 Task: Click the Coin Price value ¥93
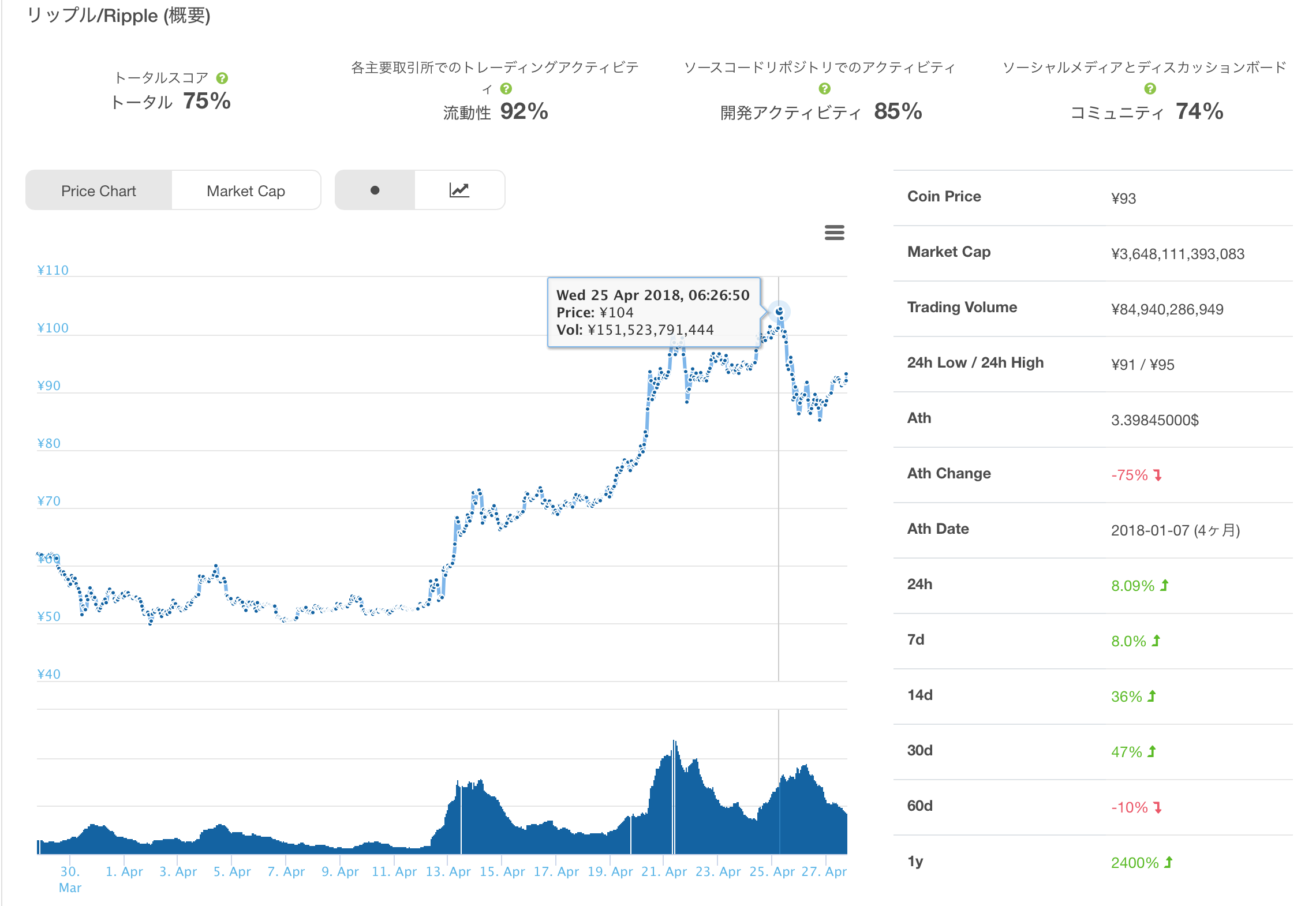(1123, 199)
